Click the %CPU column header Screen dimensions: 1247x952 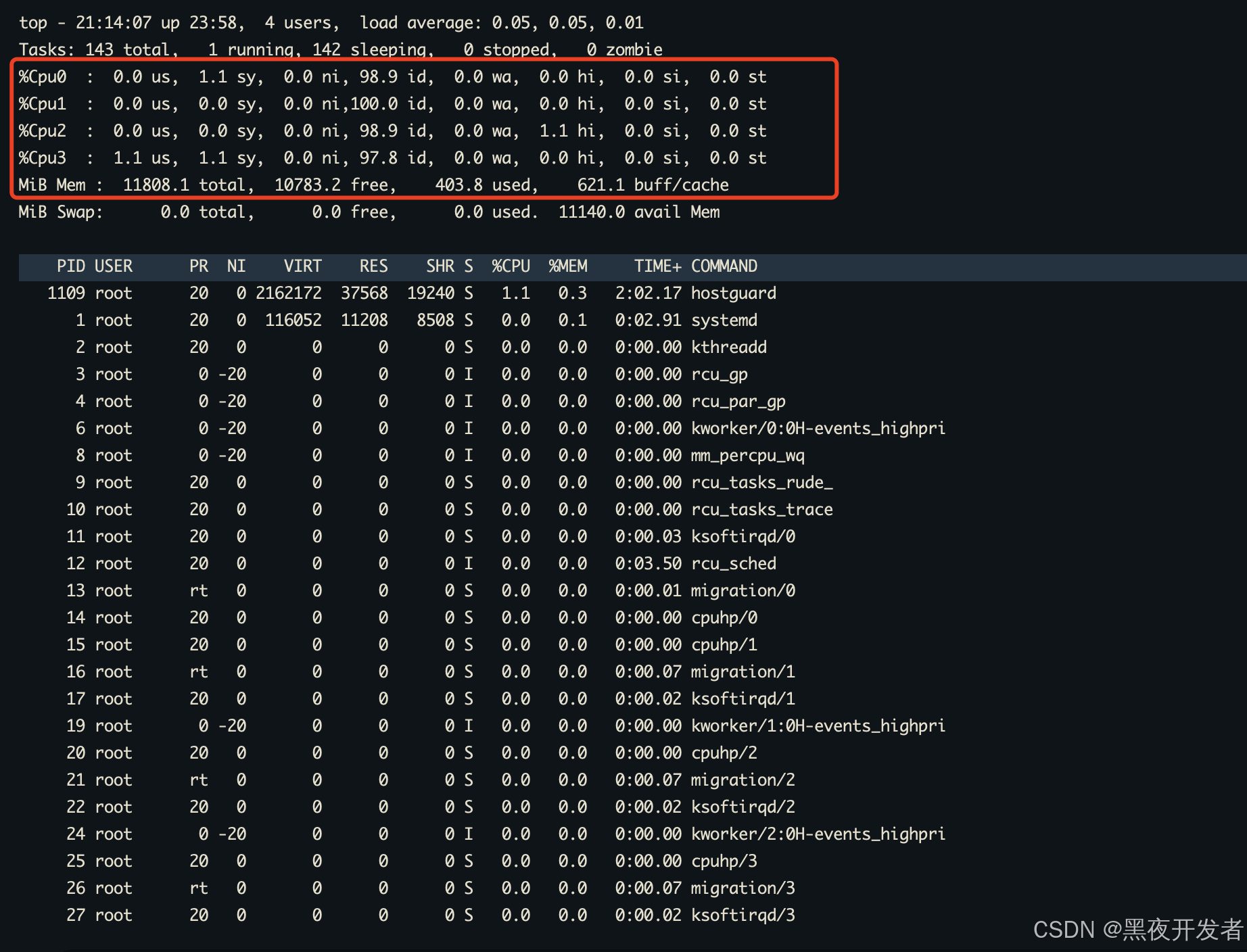click(511, 266)
